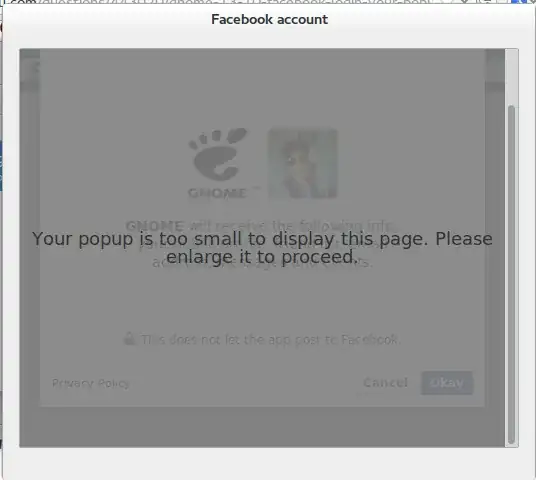Cancel the Facebook authorization
The width and height of the screenshot is (536, 480).
pyautogui.click(x=386, y=382)
